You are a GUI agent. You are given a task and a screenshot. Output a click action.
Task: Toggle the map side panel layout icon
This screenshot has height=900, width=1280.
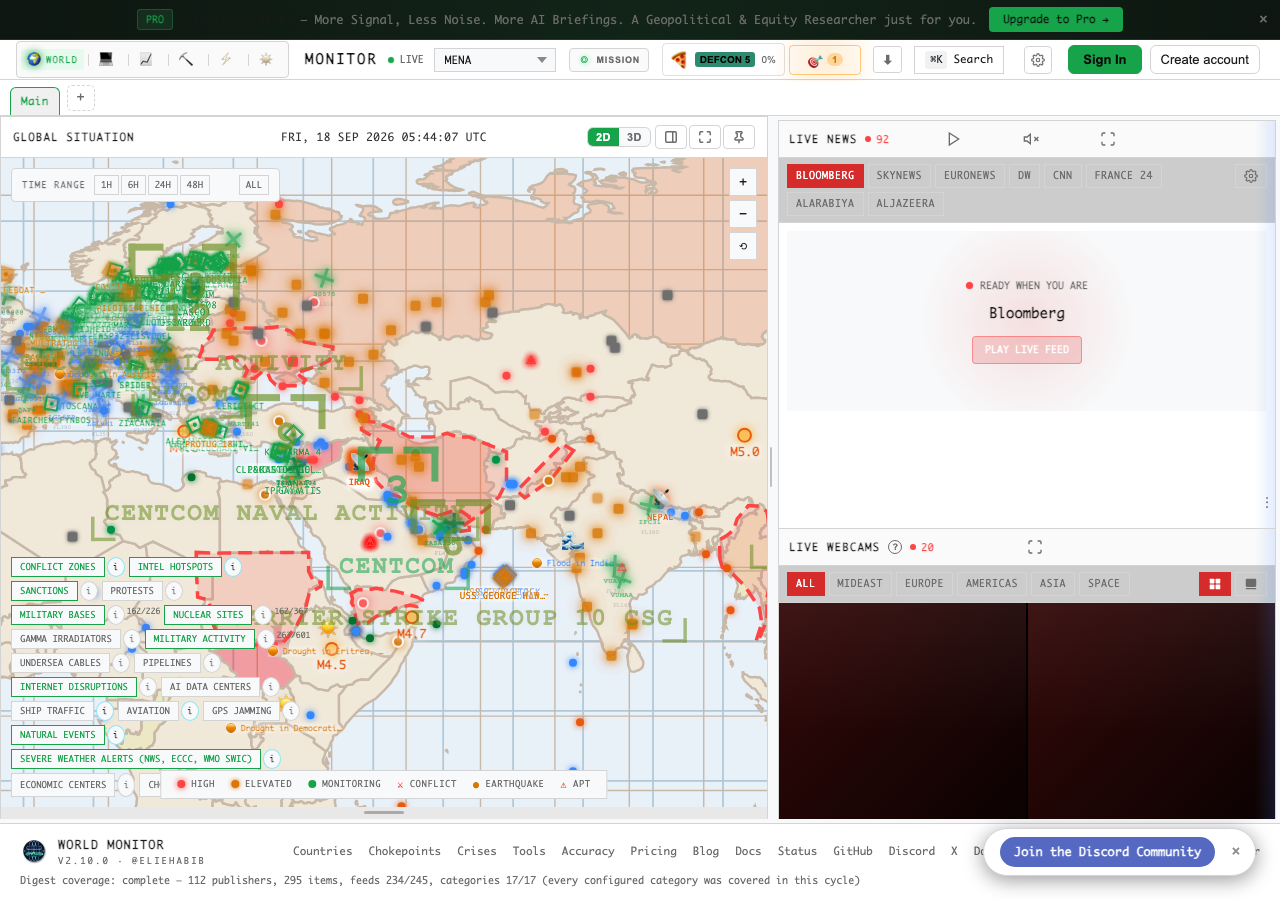671,137
